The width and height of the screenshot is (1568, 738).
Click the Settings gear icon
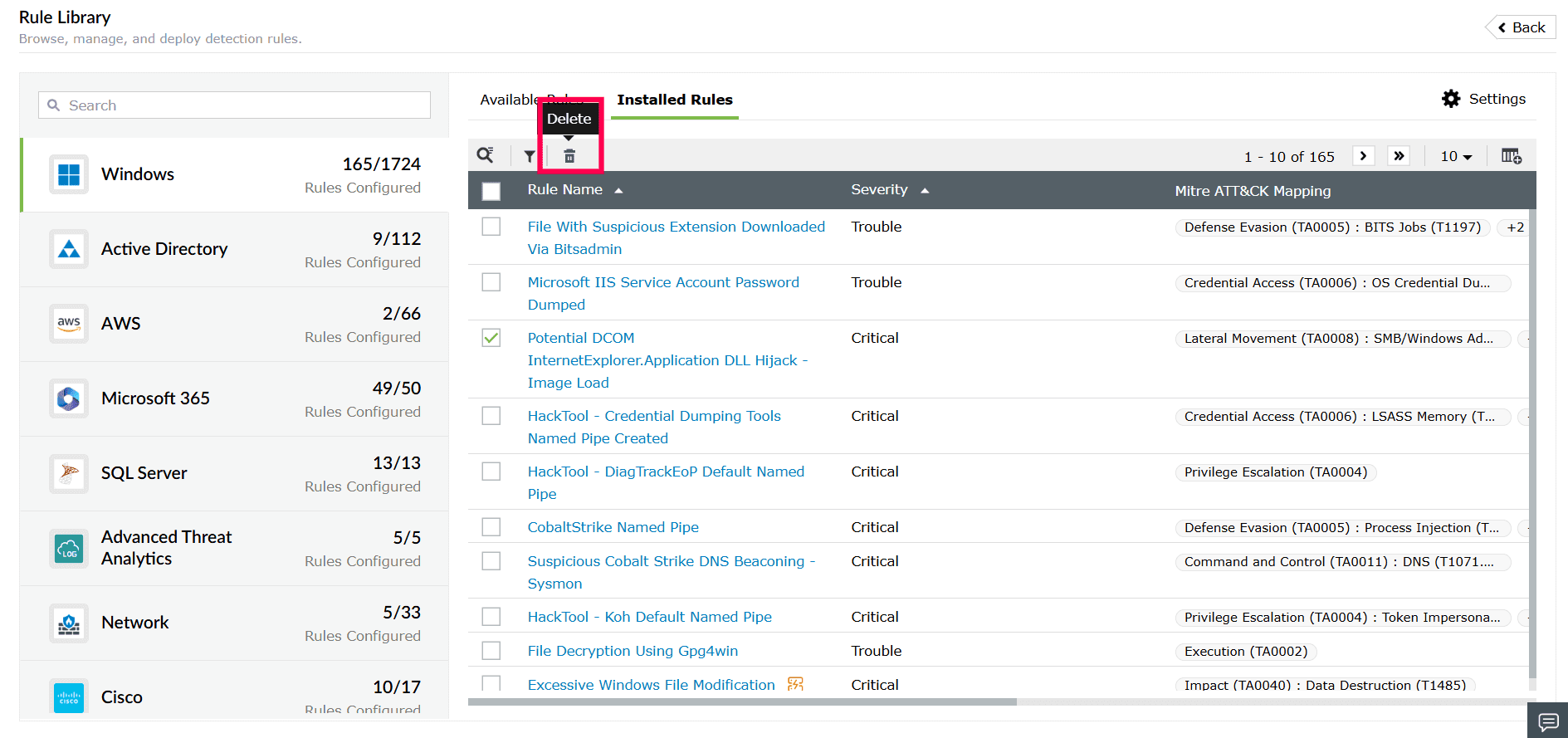coord(1451,99)
